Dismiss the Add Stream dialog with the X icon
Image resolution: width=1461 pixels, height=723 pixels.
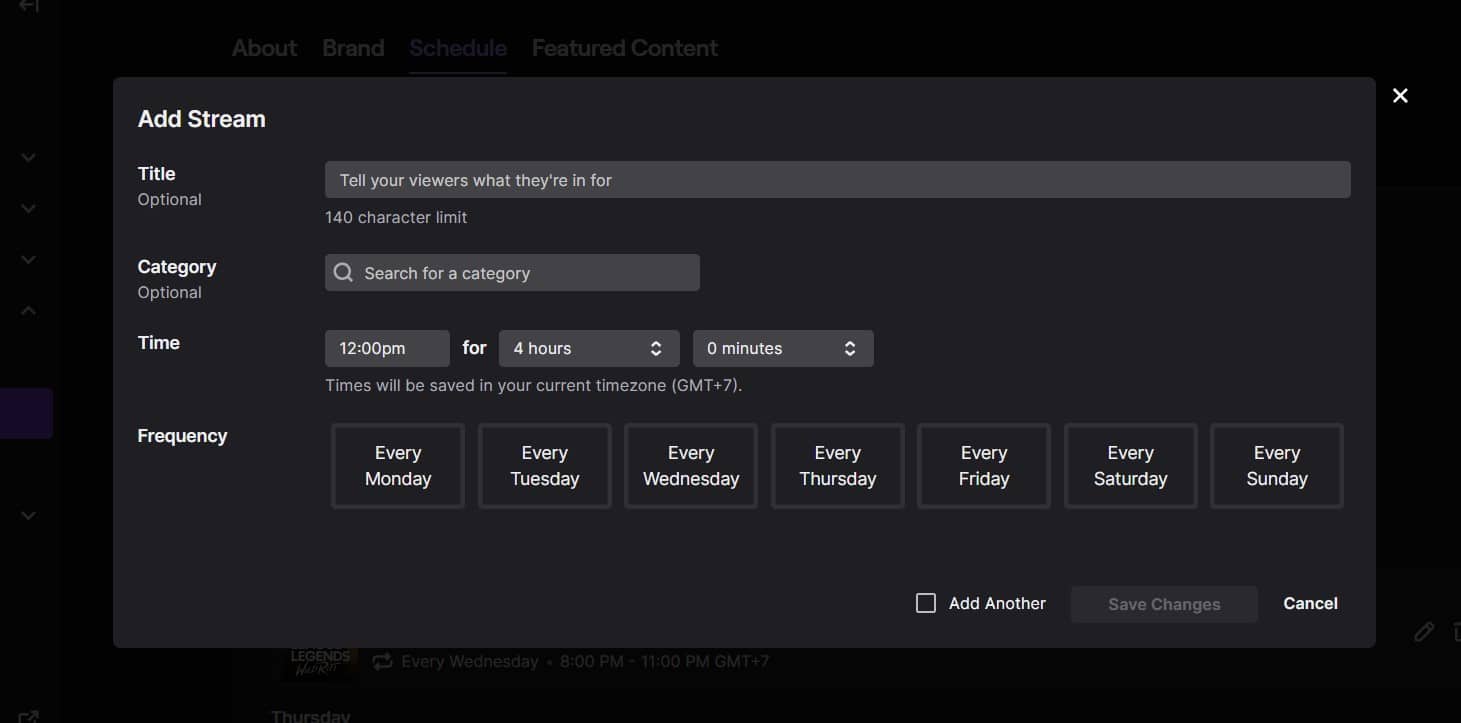tap(1400, 95)
